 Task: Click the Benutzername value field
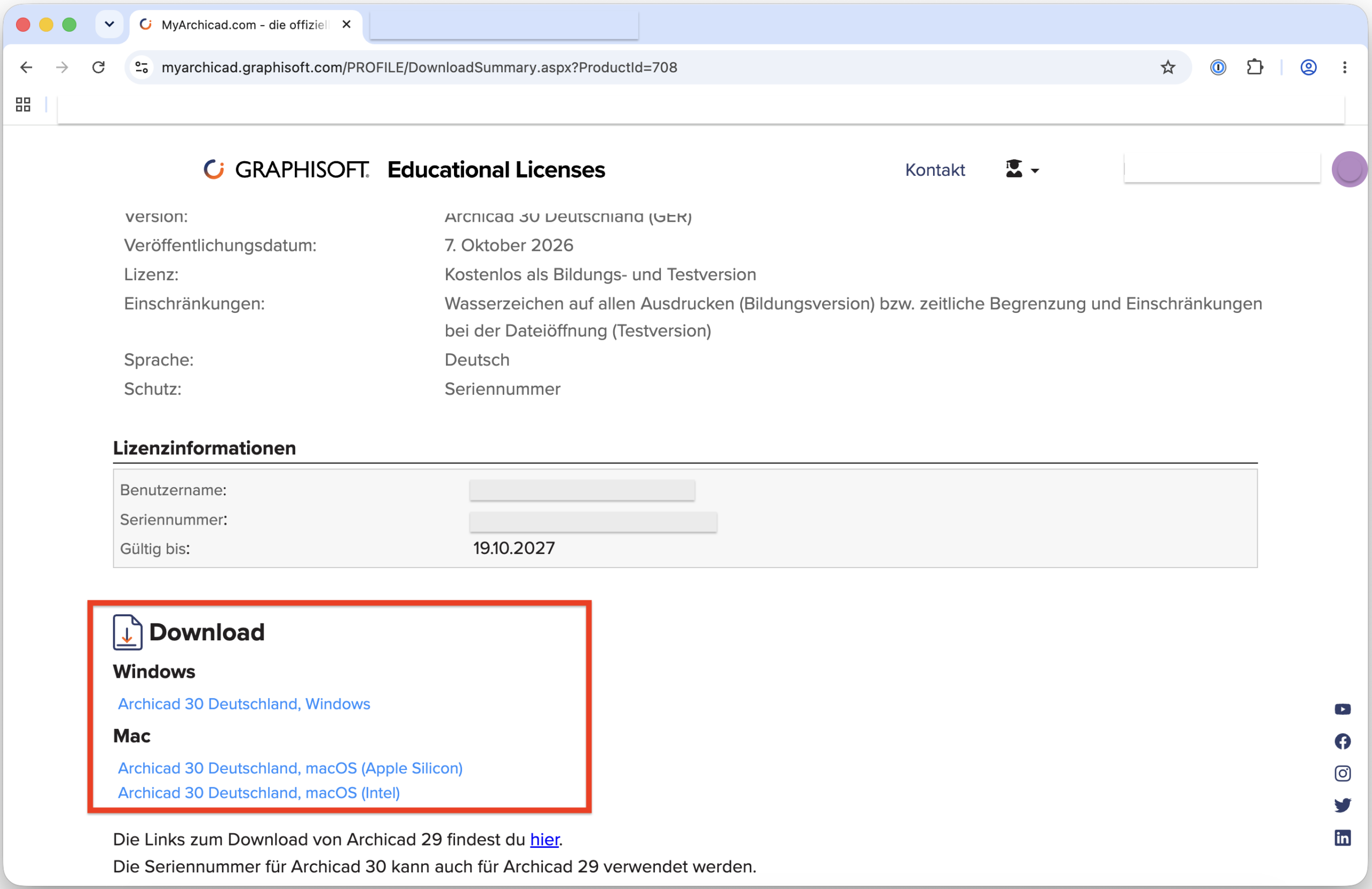coord(581,490)
